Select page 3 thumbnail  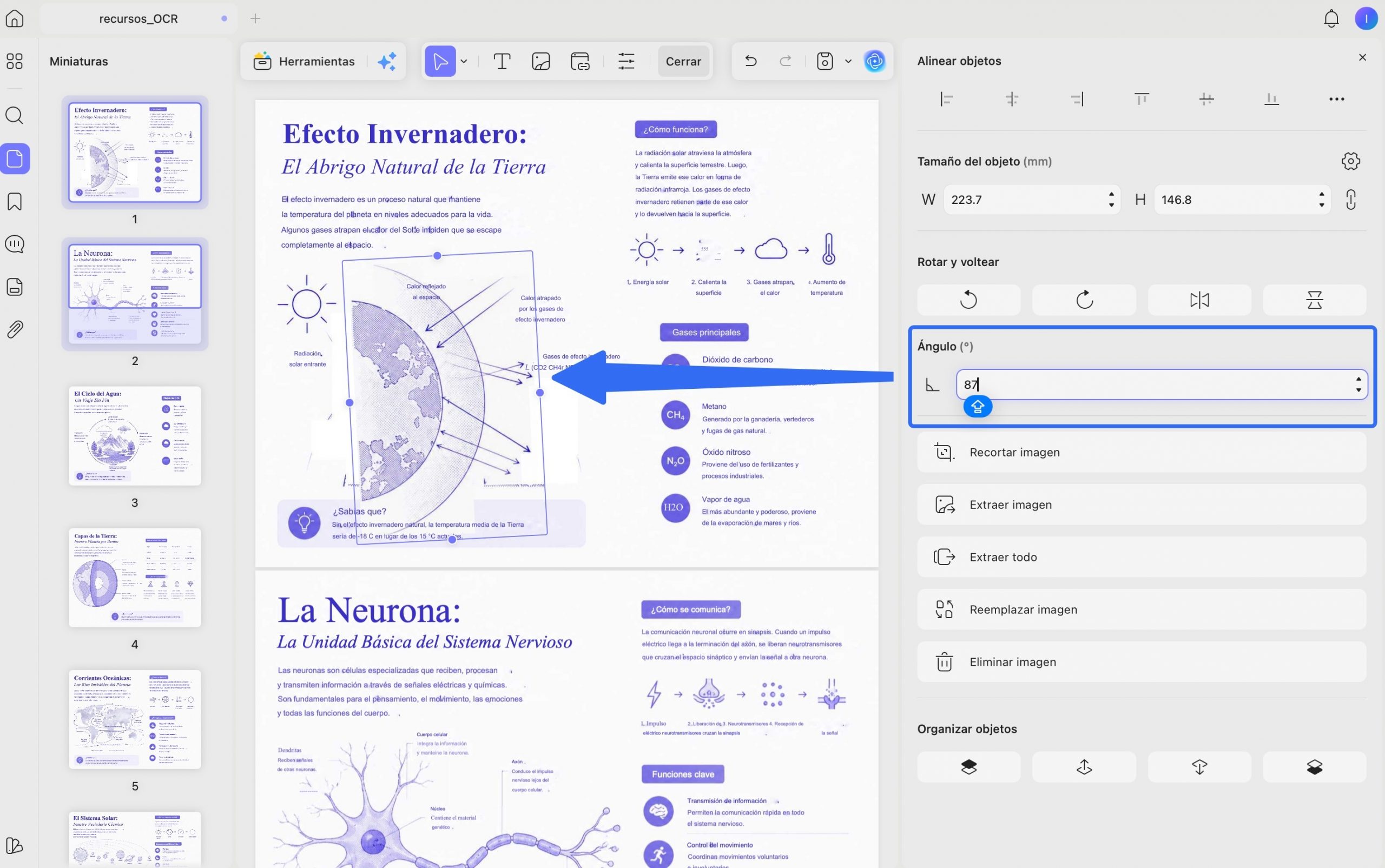pyautogui.click(x=135, y=436)
